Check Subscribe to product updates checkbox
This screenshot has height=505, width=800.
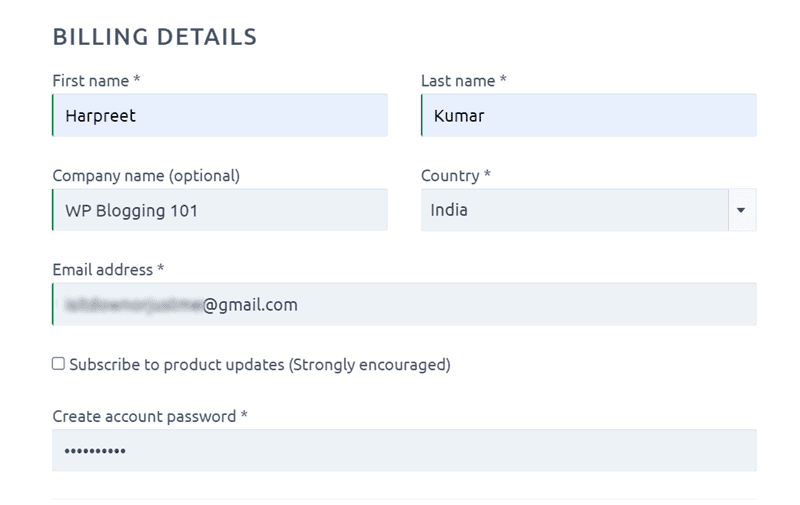58,364
